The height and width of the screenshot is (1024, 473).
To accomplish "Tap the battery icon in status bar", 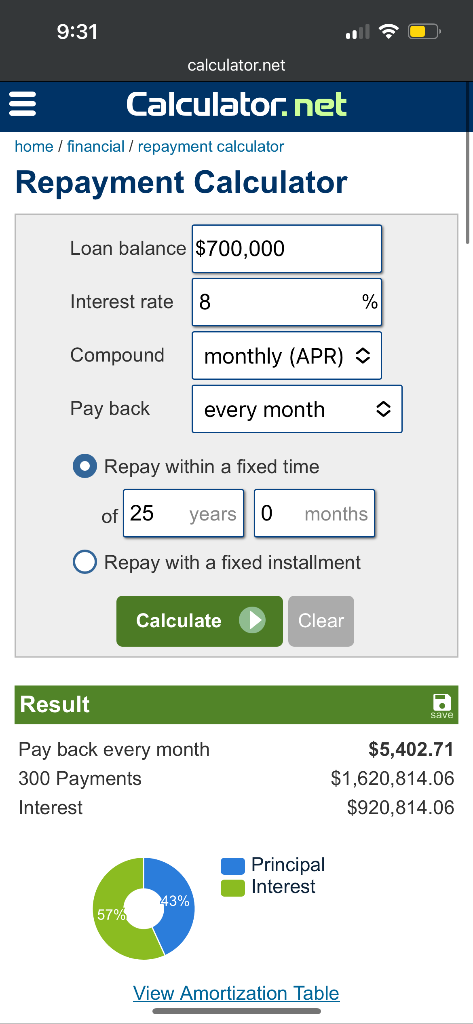I will 425,31.
